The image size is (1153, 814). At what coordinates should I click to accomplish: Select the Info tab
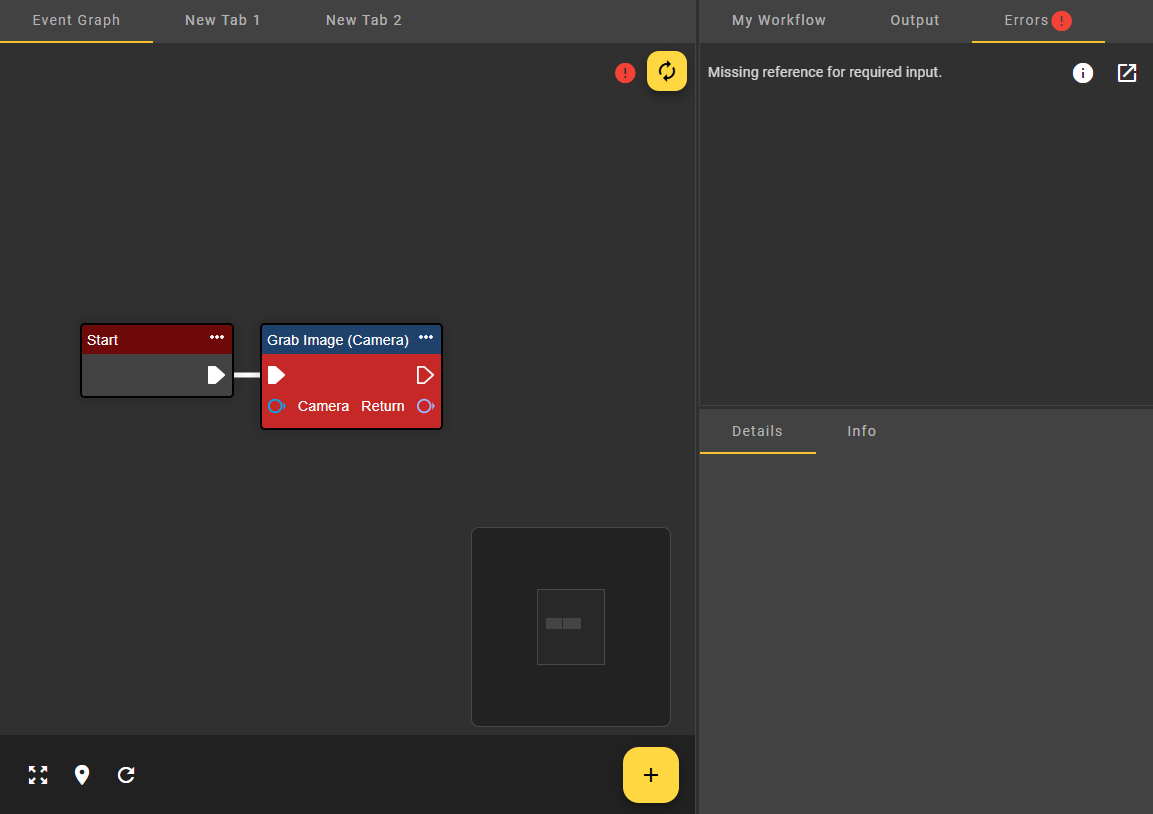click(x=862, y=431)
